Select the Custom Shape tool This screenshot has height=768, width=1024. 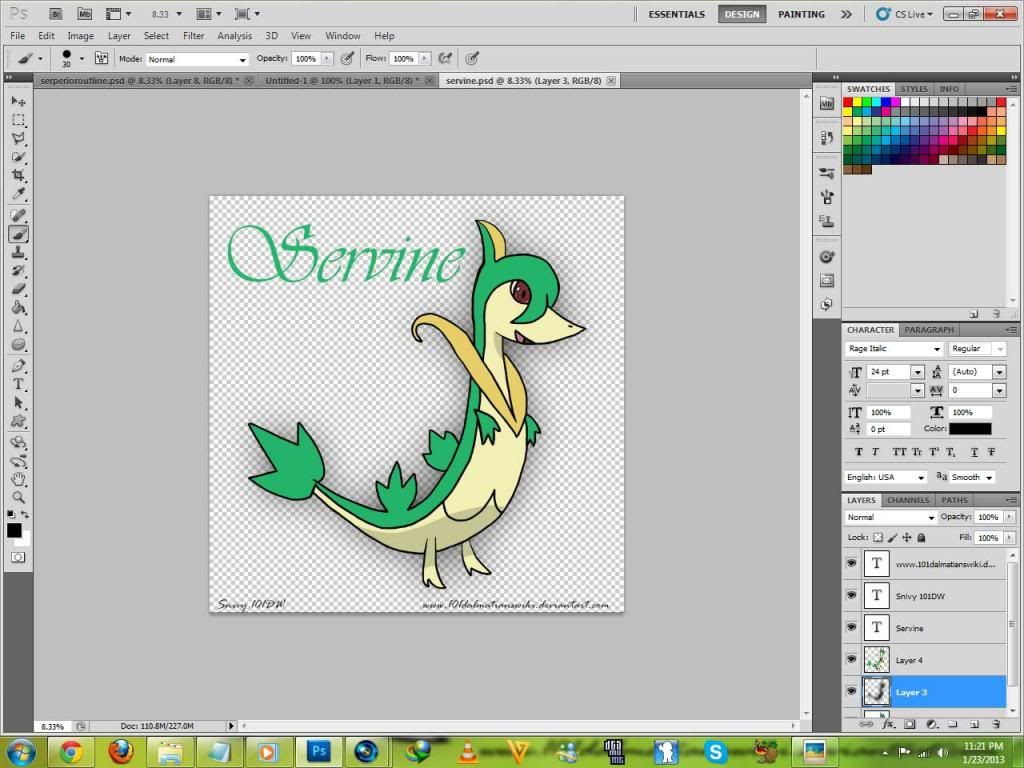18,421
